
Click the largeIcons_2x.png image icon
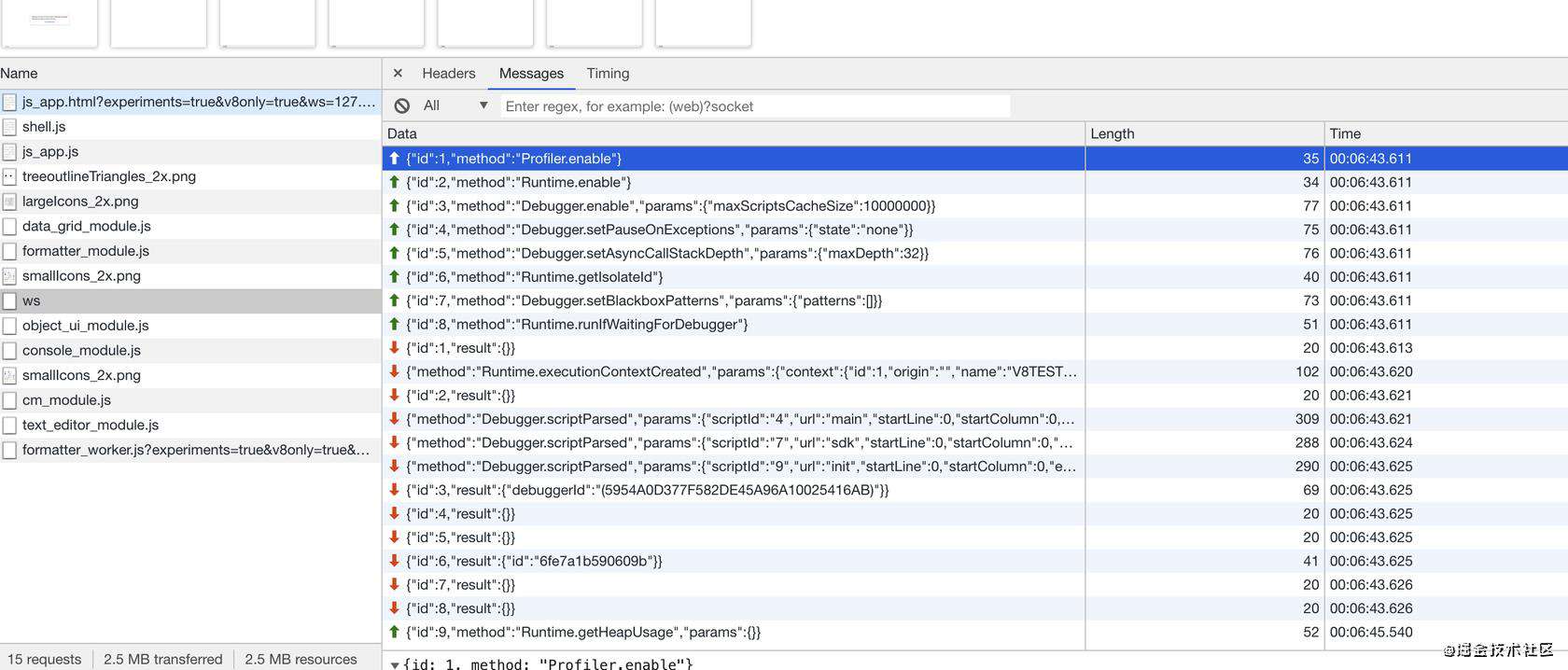tap(9, 201)
